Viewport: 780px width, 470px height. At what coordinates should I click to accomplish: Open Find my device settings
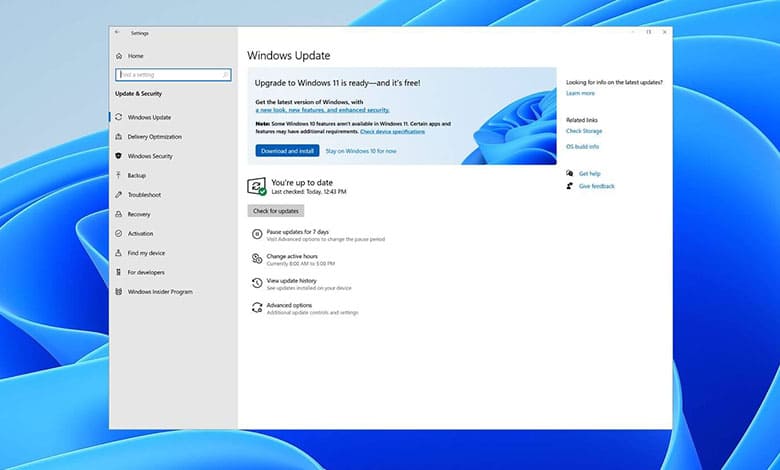pyautogui.click(x=173, y=253)
